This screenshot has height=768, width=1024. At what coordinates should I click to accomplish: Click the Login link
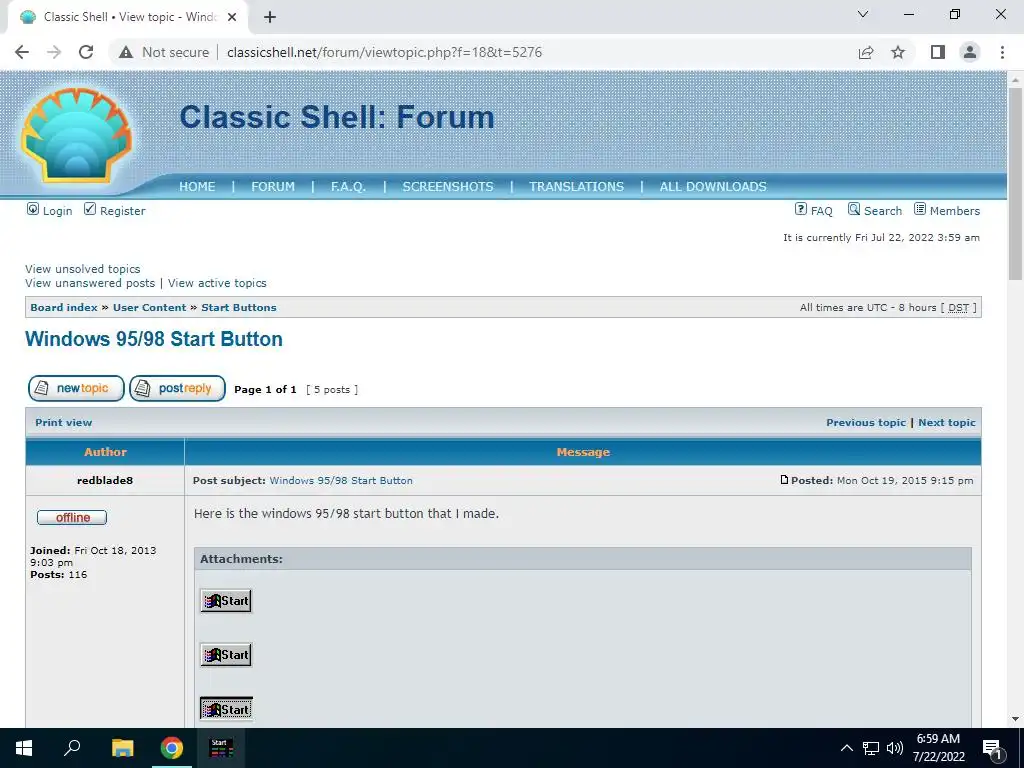[x=57, y=211]
